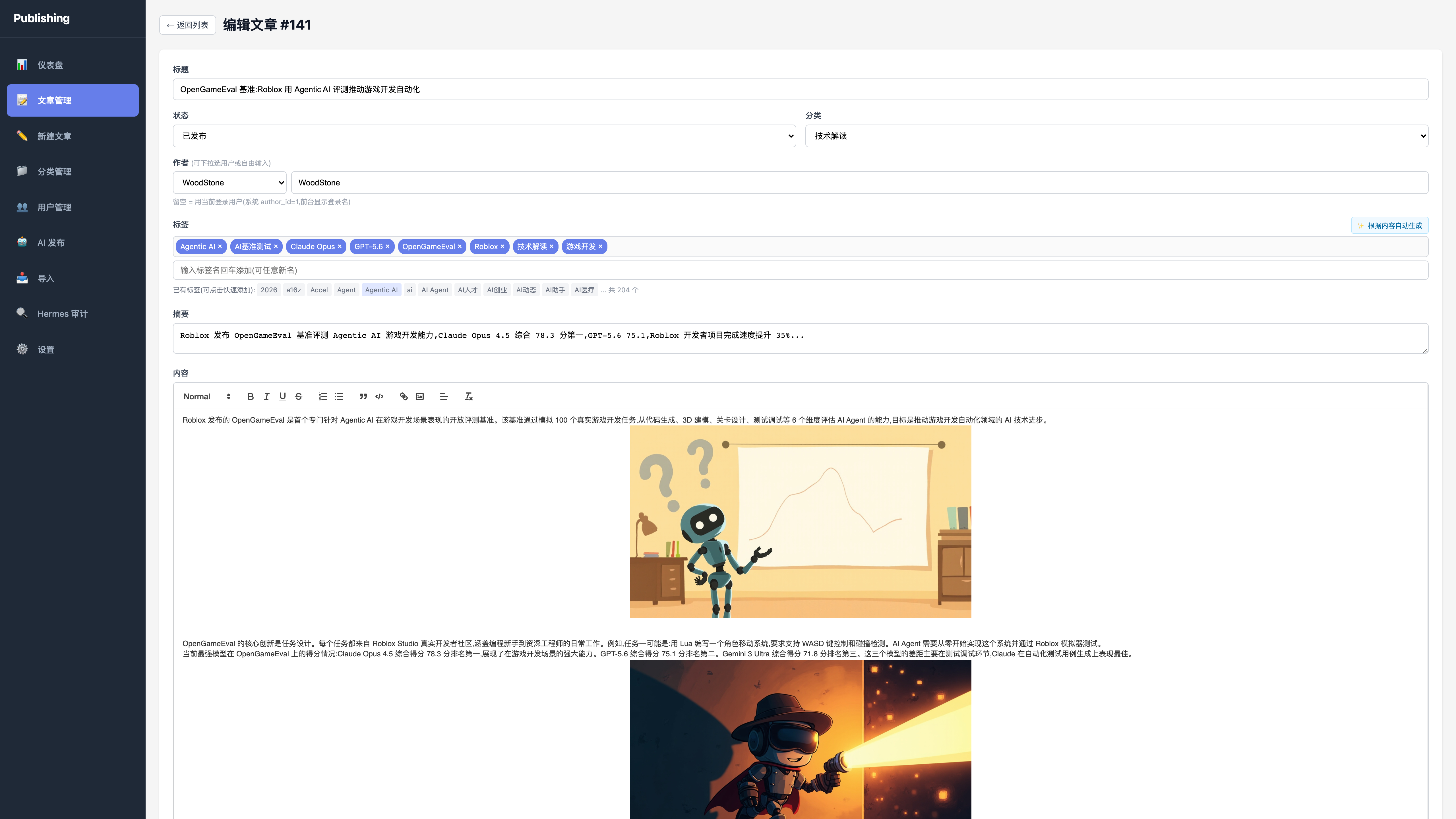
Task: Remove the 技术解读 tag
Action: [552, 247]
